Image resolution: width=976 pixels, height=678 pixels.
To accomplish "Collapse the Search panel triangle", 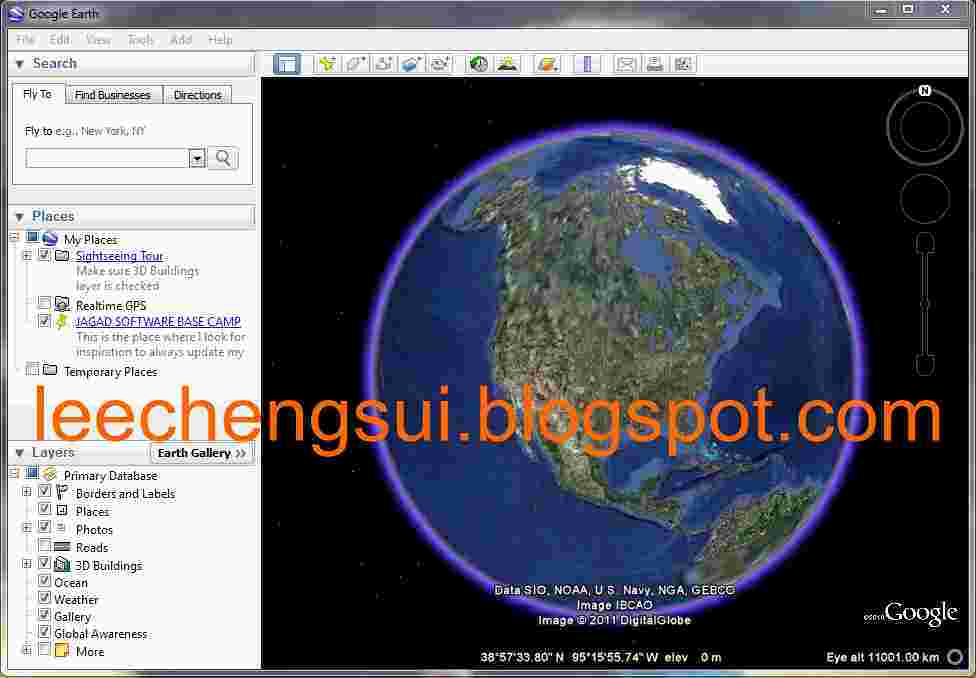I will 19,64.
